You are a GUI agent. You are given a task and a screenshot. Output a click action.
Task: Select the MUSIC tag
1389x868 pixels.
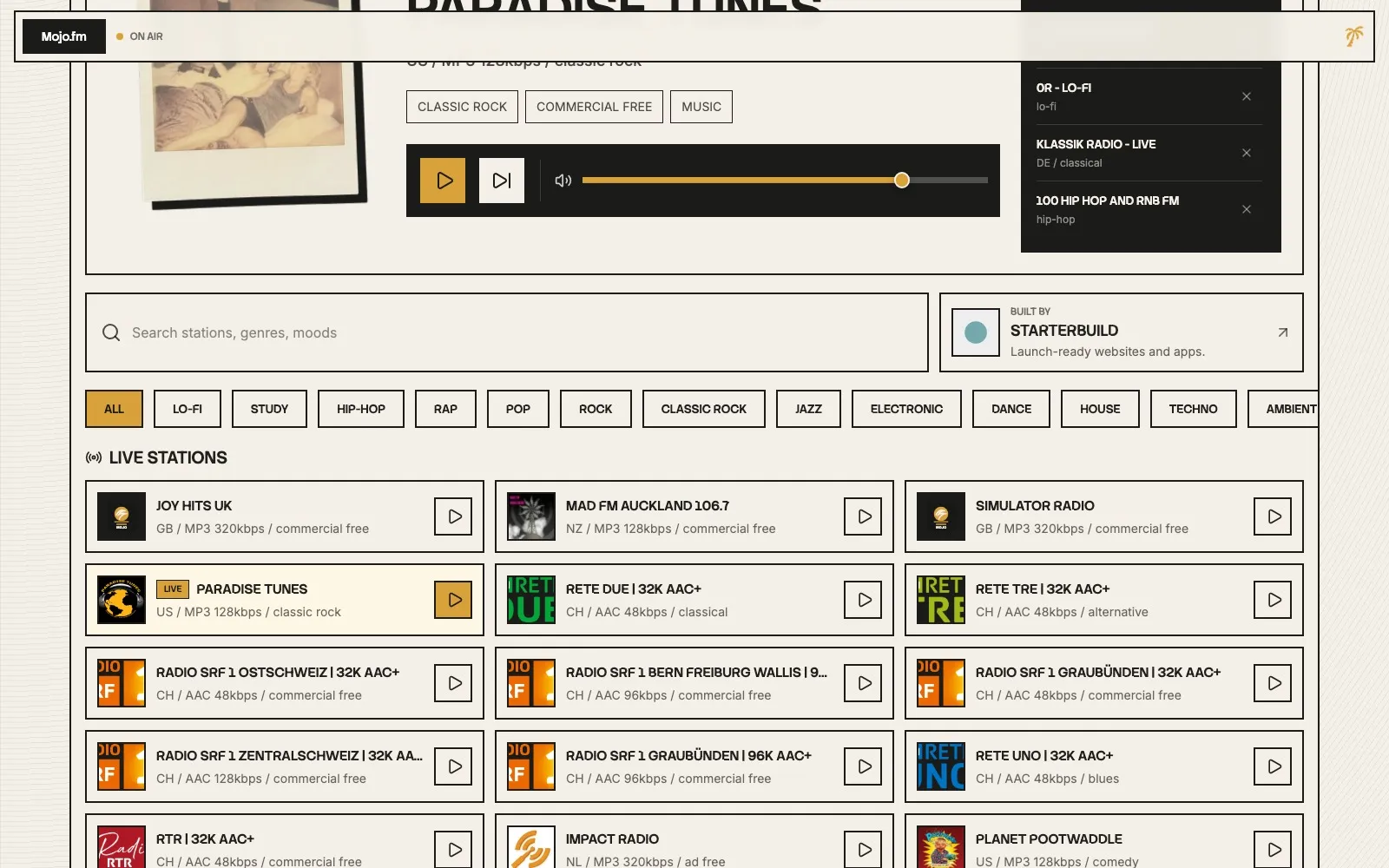701,107
